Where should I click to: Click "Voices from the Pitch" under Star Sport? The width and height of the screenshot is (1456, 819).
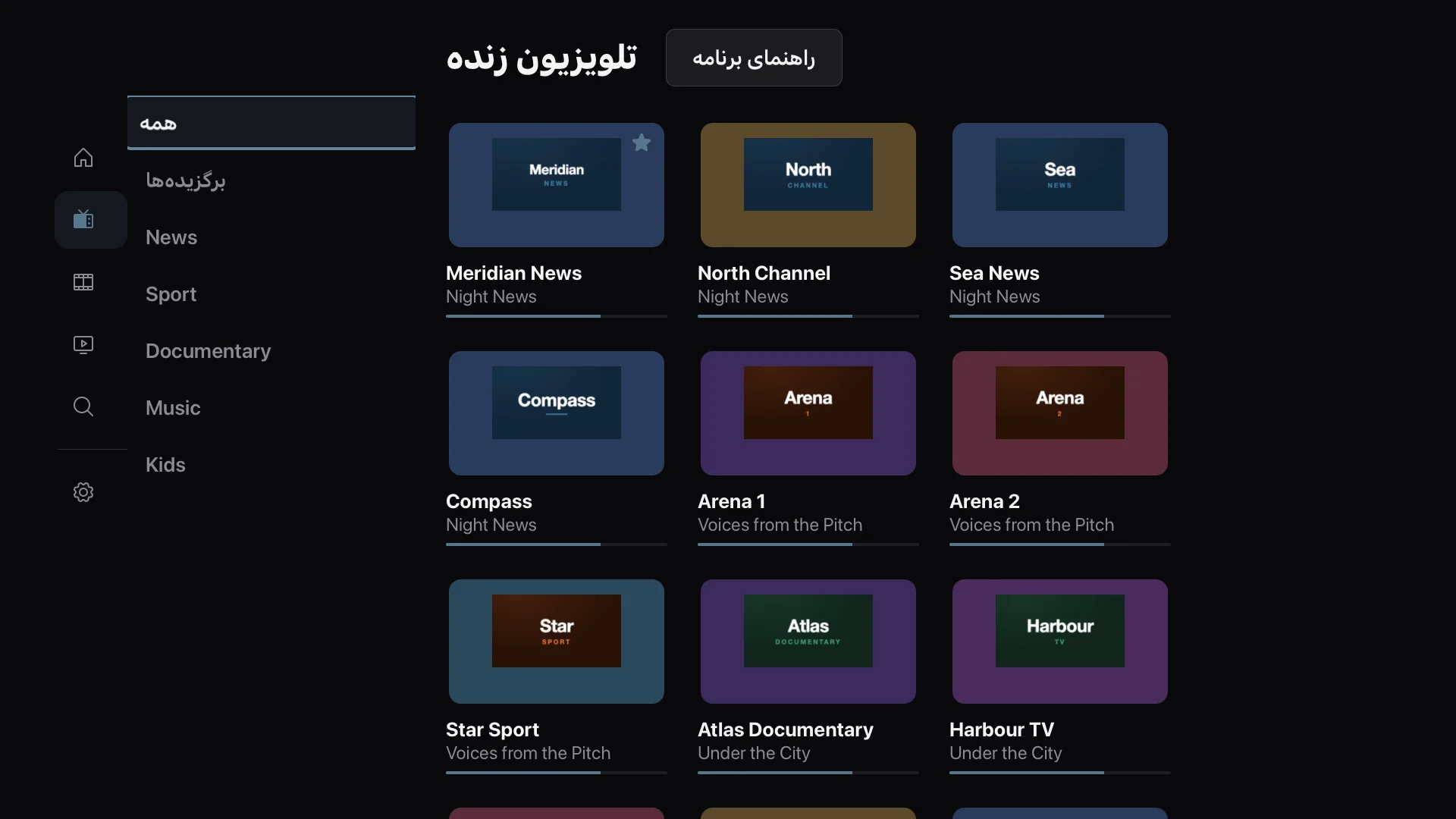[528, 753]
